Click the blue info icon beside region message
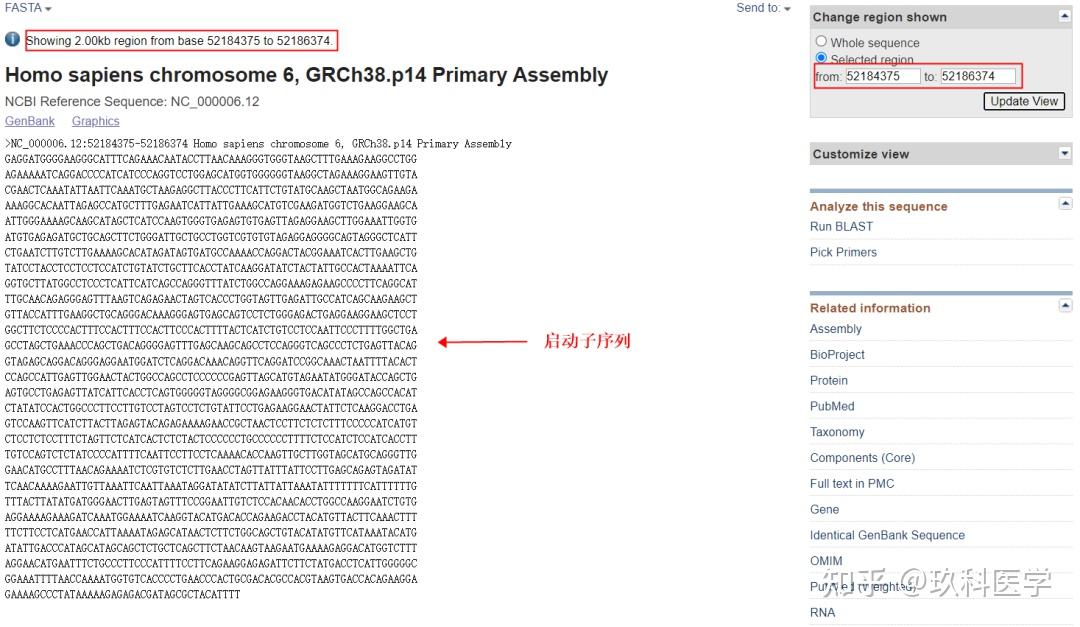The image size is (1080, 627). click(x=12, y=40)
